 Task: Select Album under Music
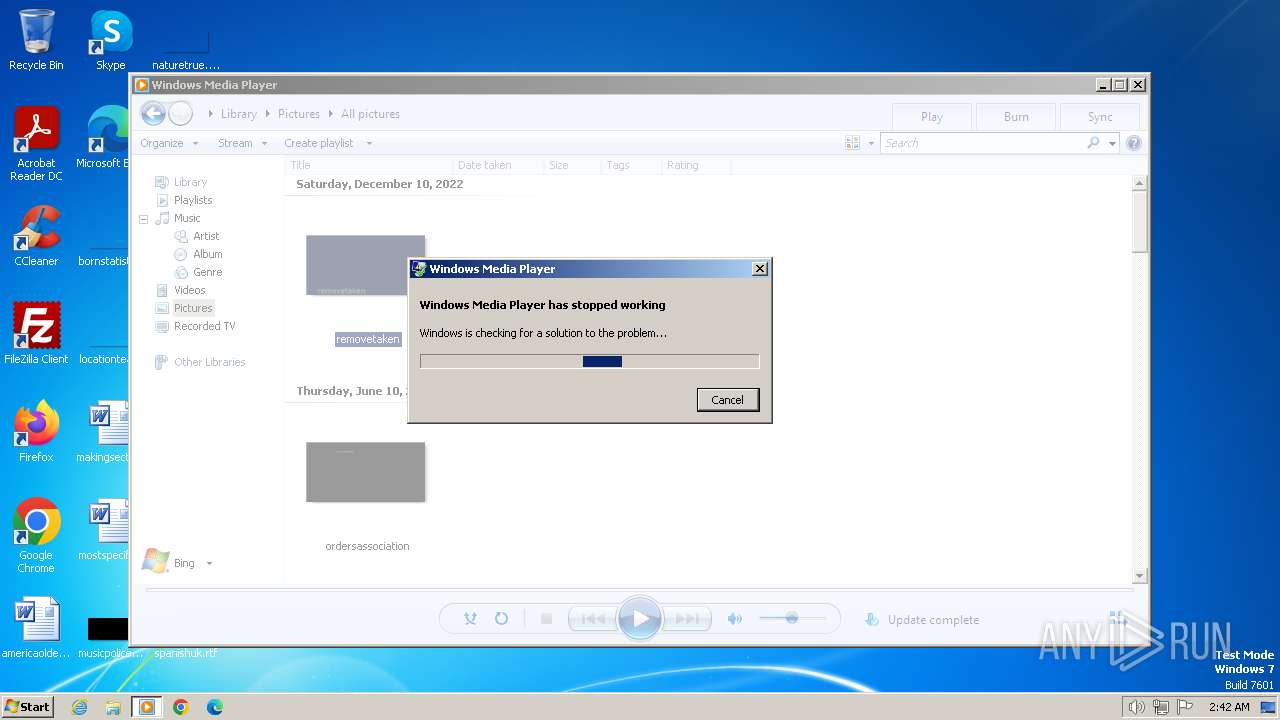[x=207, y=254]
